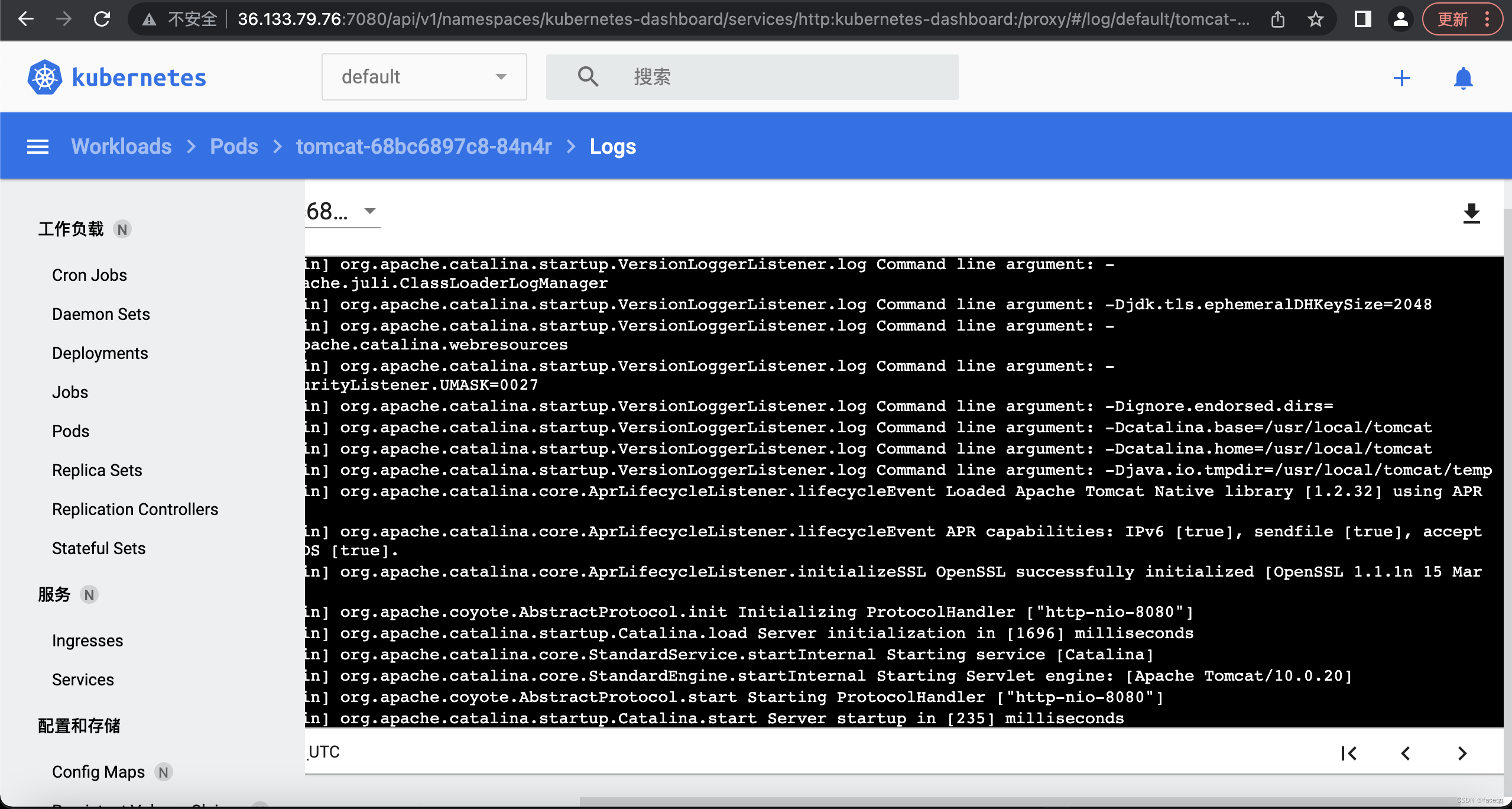The width and height of the screenshot is (1512, 809).
Task: Click log line 'Server initialization in [1696] milliseconds'
Action: click(749, 633)
